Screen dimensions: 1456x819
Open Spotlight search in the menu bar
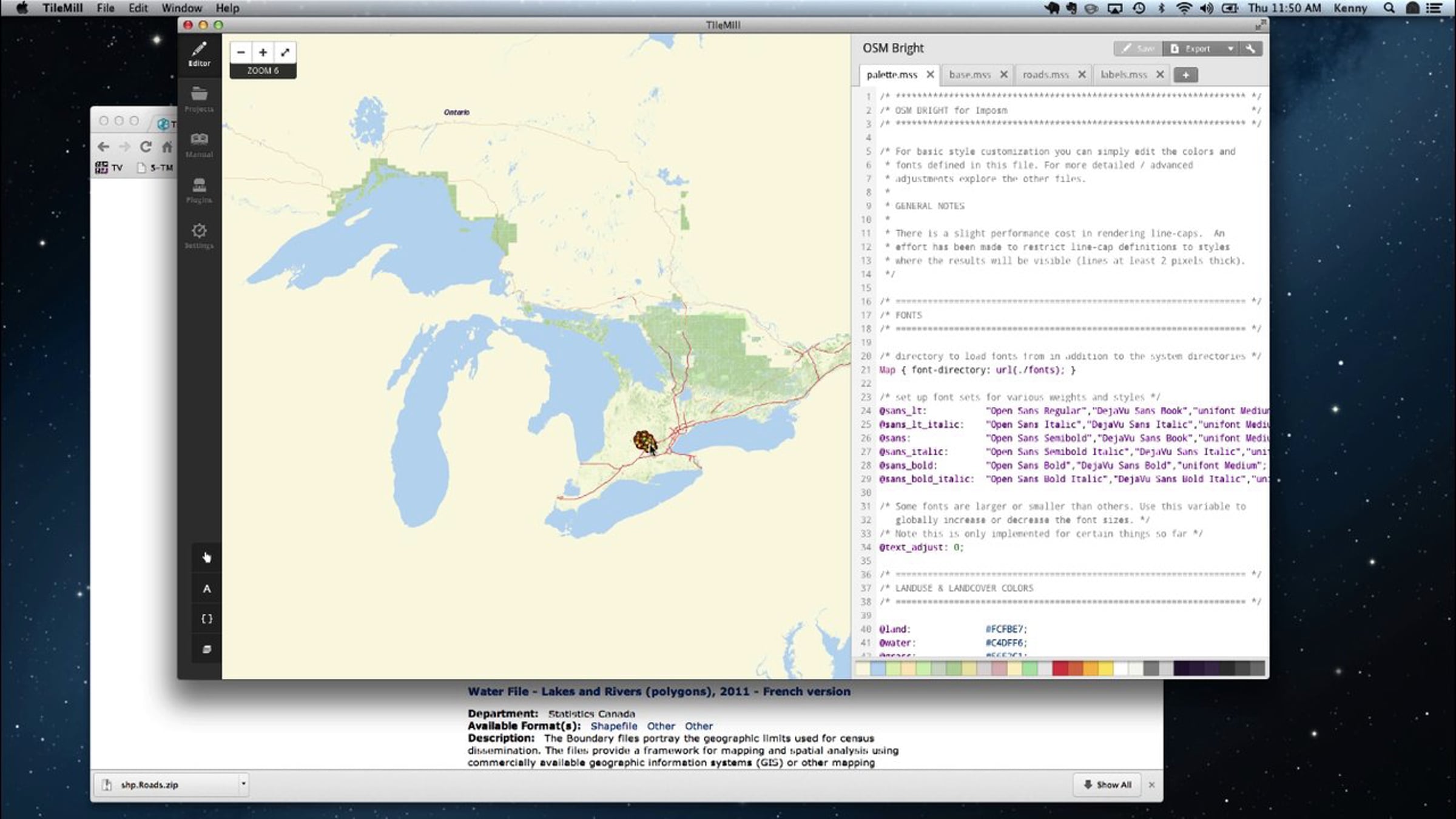pyautogui.click(x=1389, y=8)
